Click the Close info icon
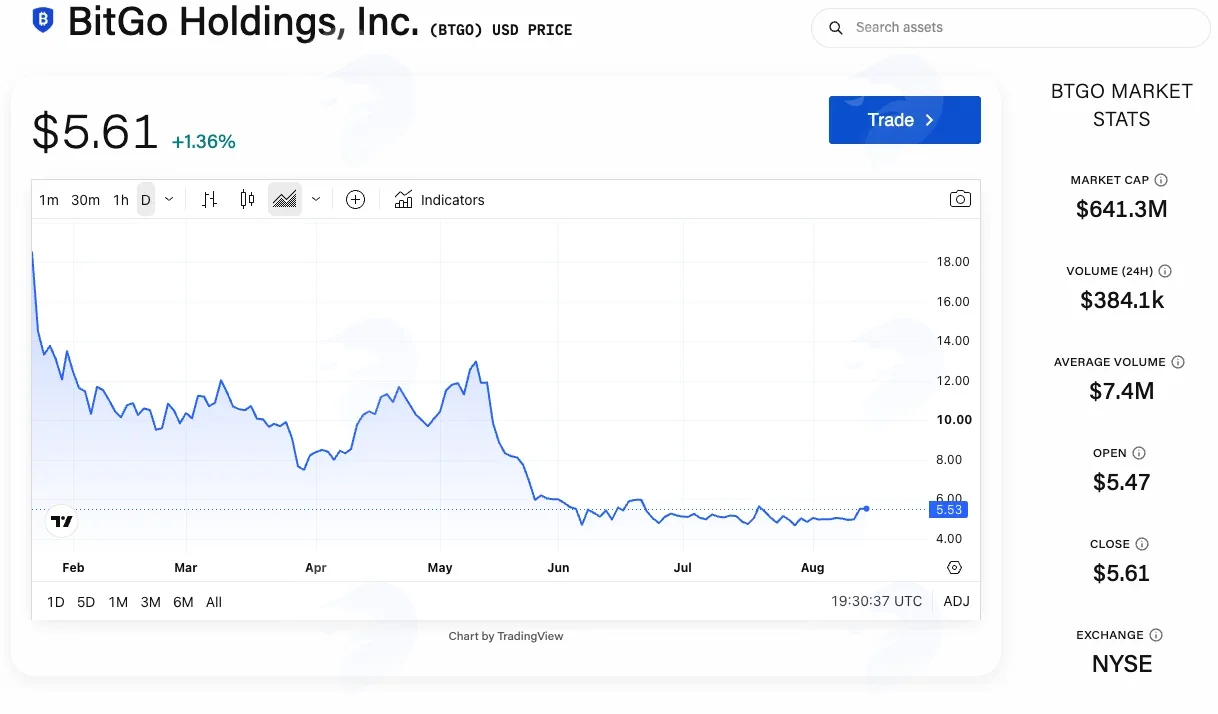 point(1142,544)
